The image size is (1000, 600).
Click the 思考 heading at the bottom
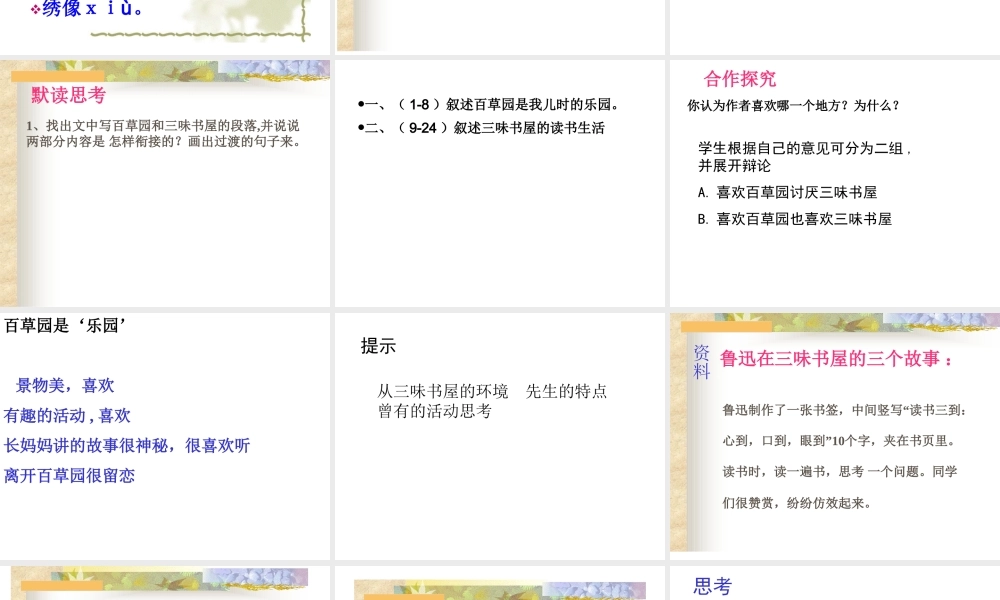pyautogui.click(x=713, y=587)
